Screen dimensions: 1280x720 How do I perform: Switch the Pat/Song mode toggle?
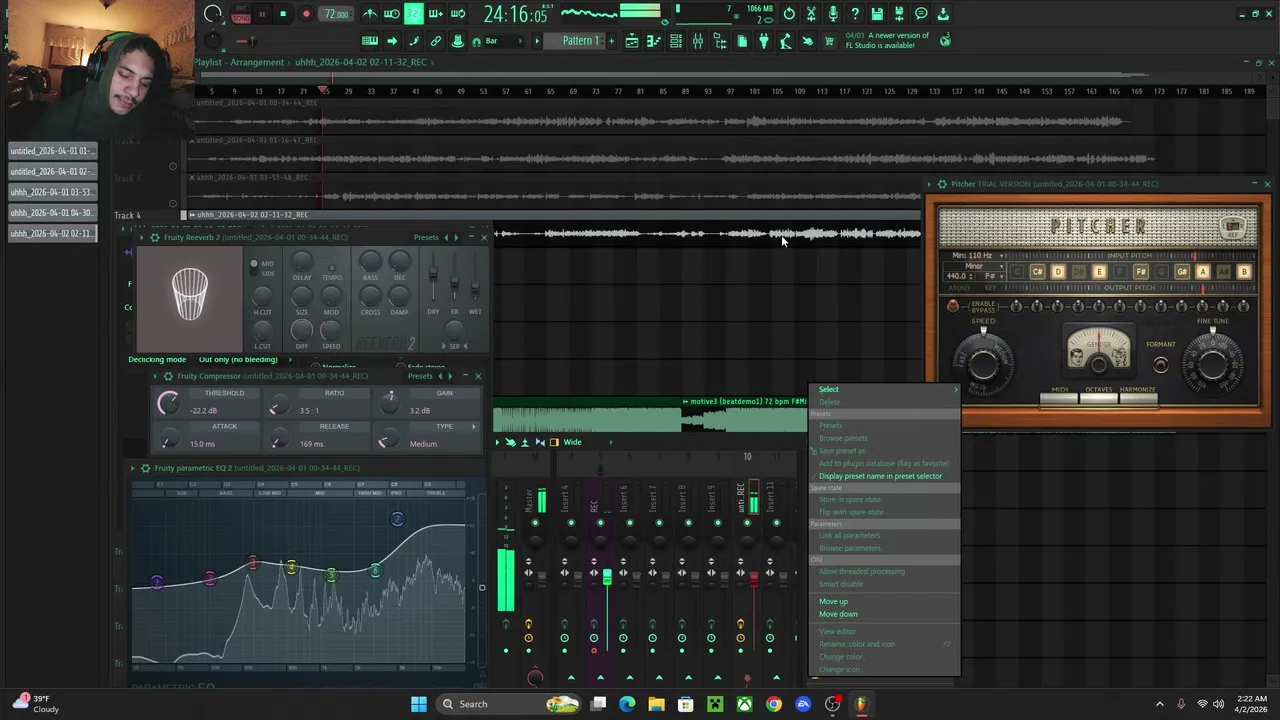pyautogui.click(x=241, y=14)
